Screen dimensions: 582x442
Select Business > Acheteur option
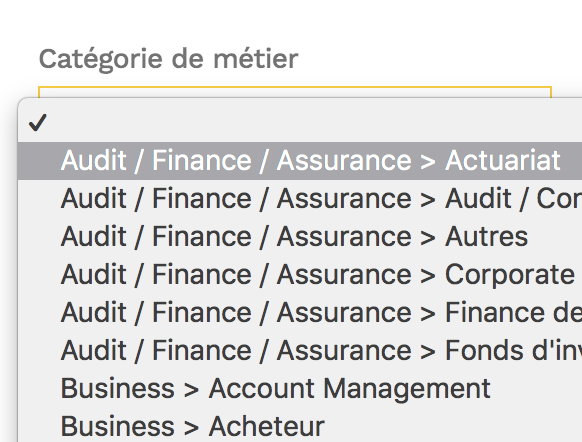pos(300,426)
